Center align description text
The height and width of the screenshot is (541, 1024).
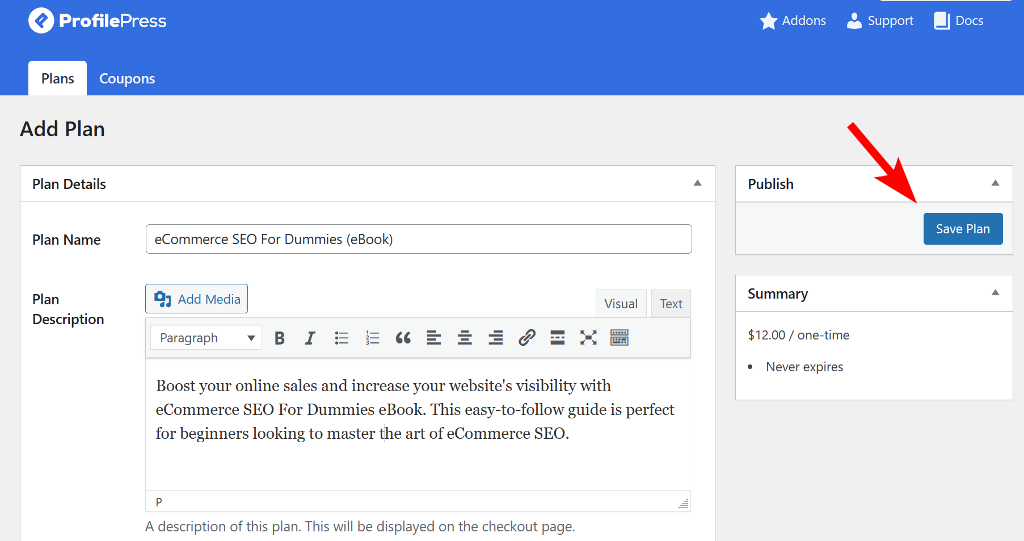coord(465,338)
